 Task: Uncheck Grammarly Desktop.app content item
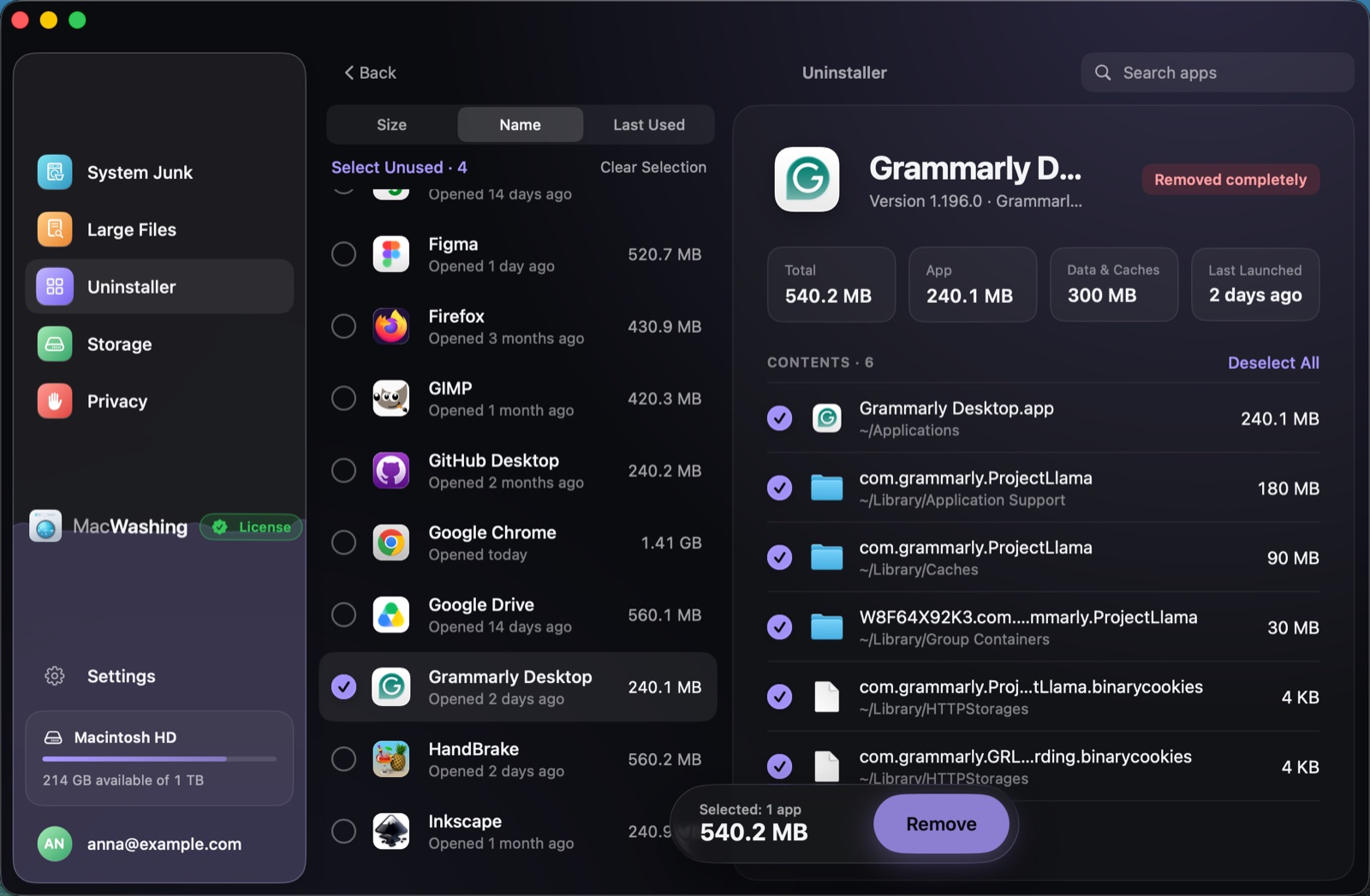[x=779, y=418]
